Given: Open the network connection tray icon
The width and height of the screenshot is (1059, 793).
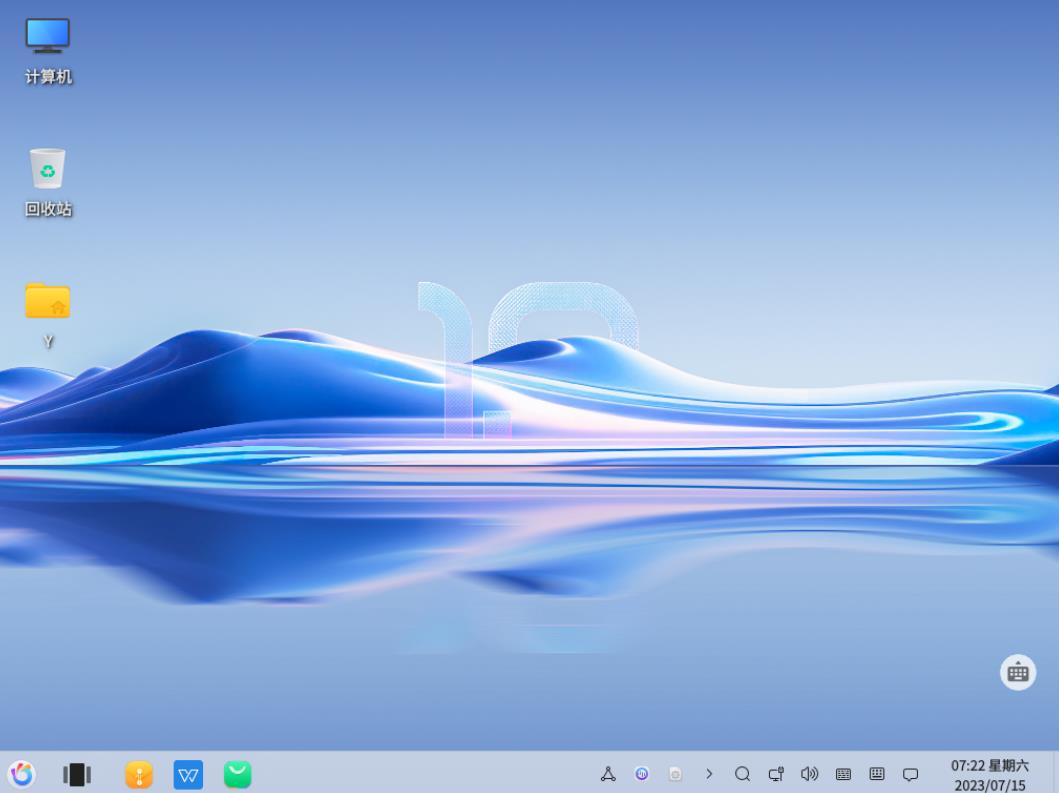Looking at the screenshot, I should pos(776,774).
